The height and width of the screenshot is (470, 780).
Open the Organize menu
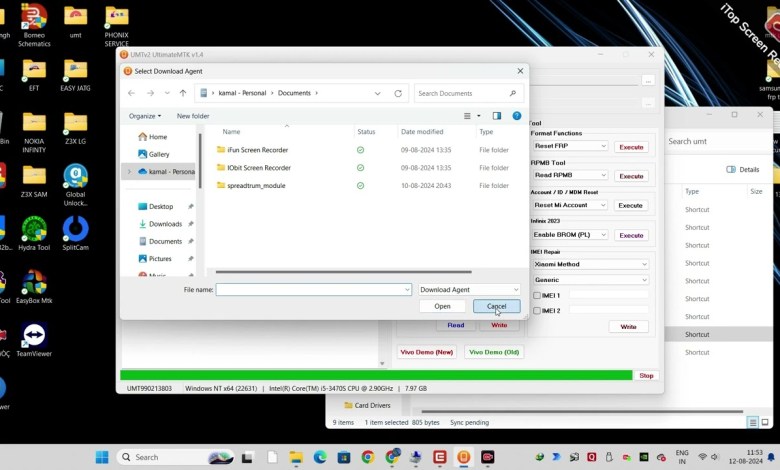145,116
